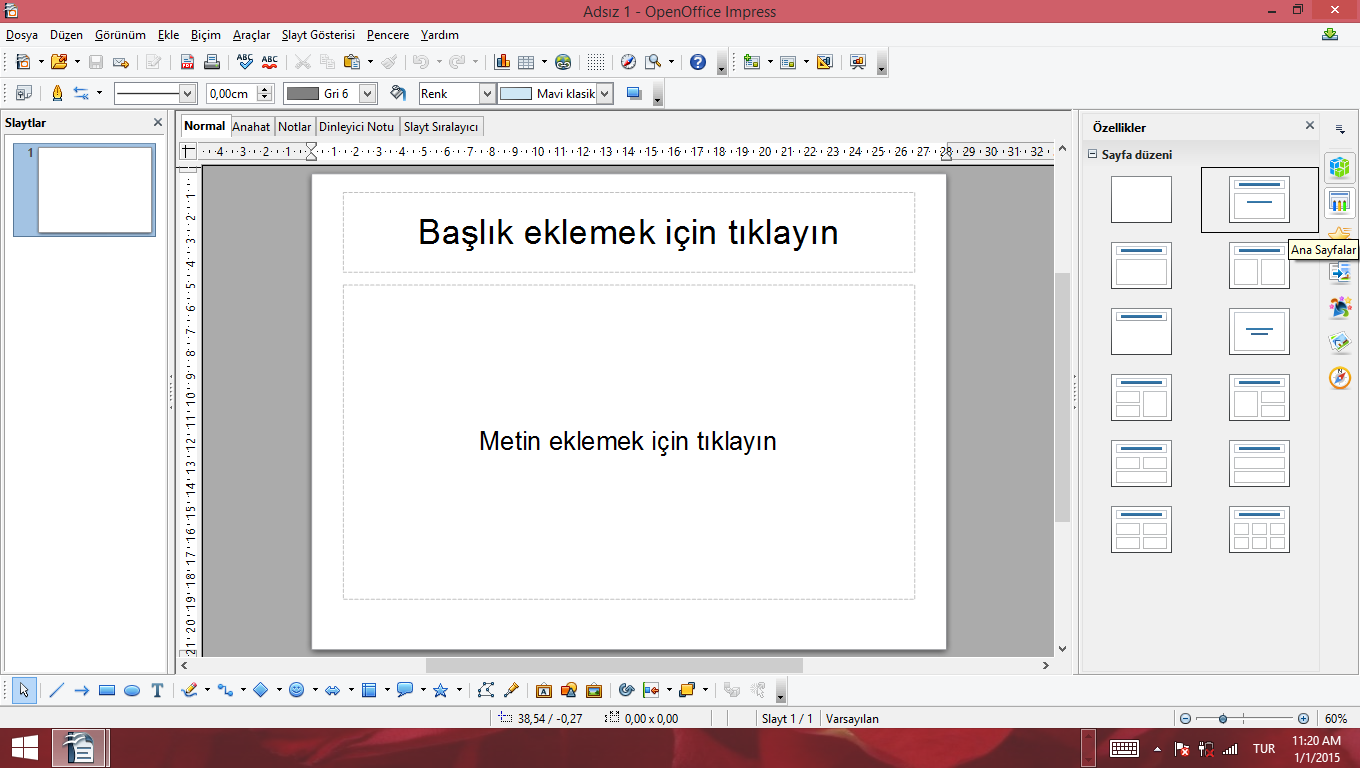
Task: Switch to the Slayt Sıralayıcı tab
Action: [x=441, y=127]
